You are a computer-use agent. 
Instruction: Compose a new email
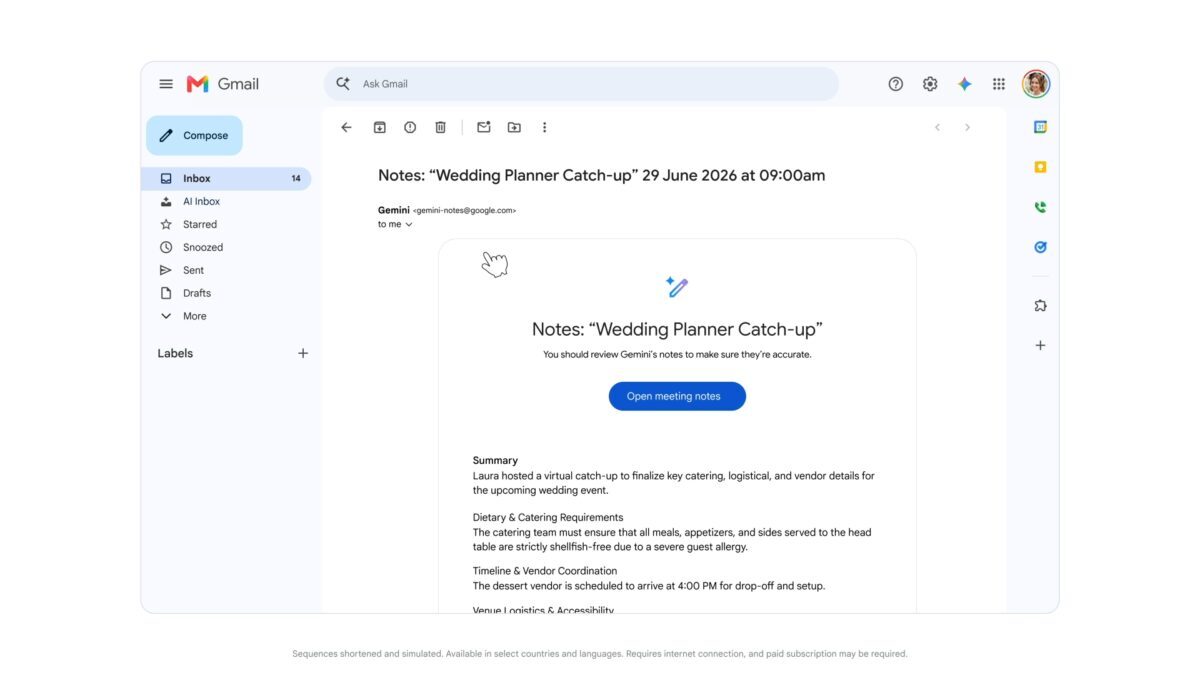pyautogui.click(x=194, y=135)
